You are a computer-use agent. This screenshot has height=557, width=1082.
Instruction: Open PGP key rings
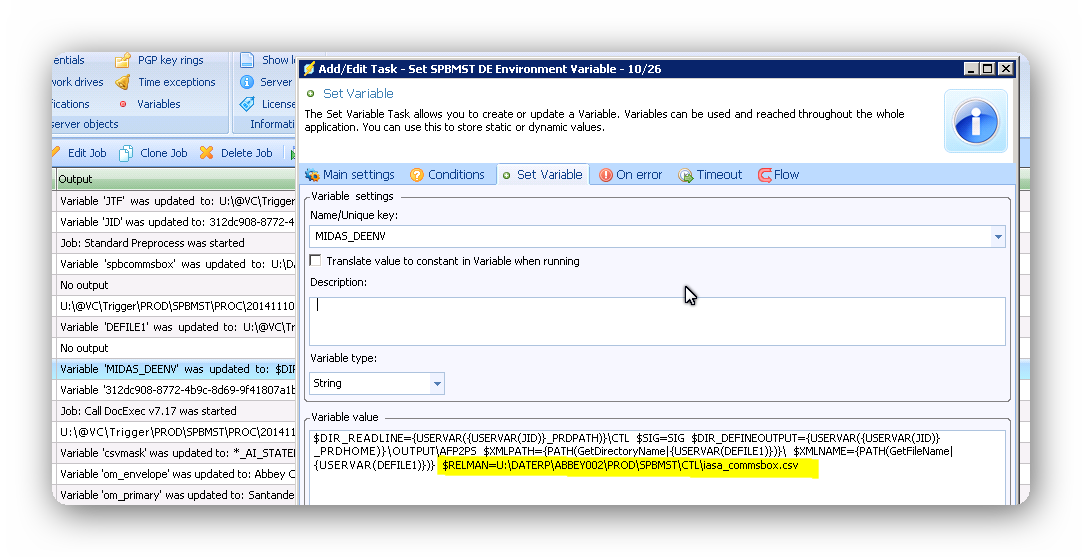(169, 60)
